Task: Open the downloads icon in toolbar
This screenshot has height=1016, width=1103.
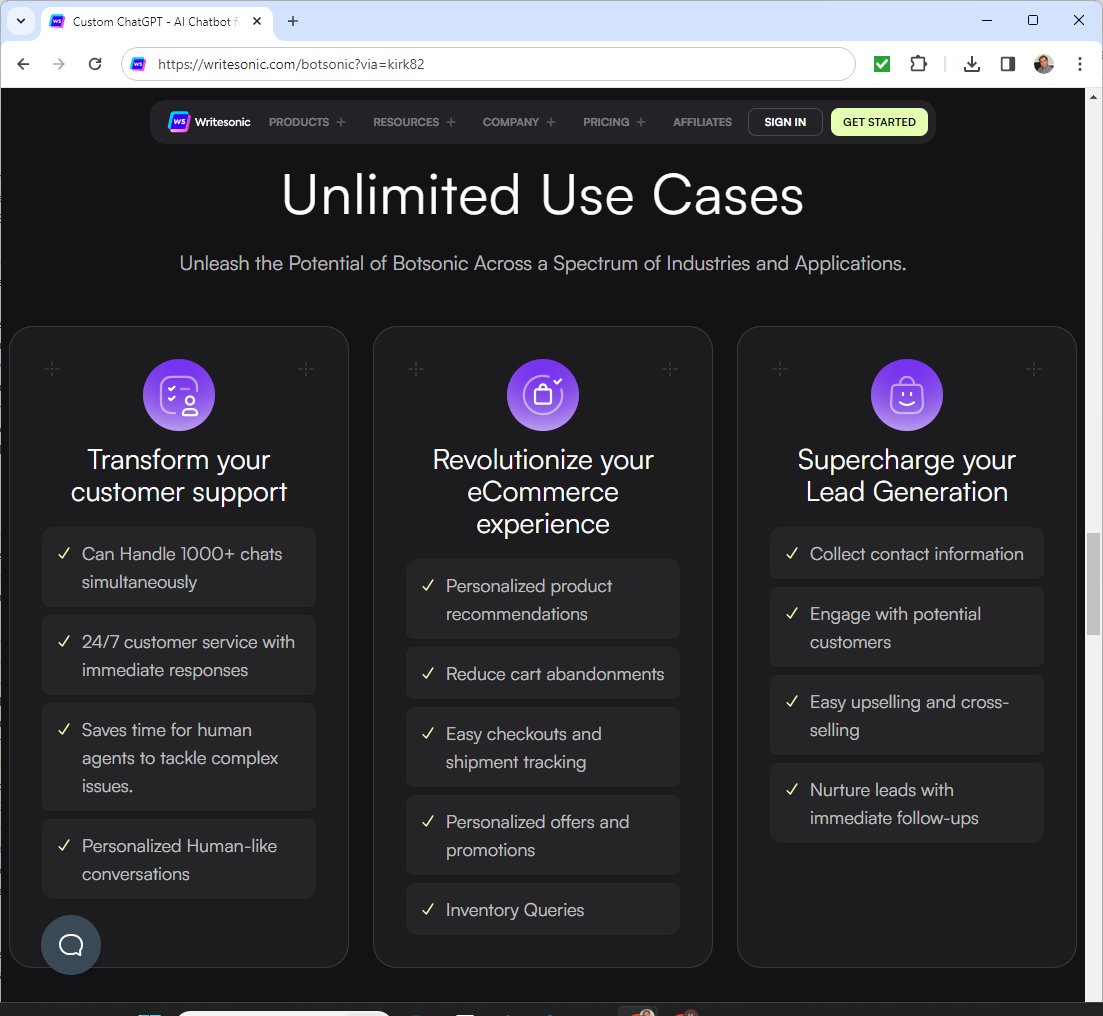Action: [971, 64]
